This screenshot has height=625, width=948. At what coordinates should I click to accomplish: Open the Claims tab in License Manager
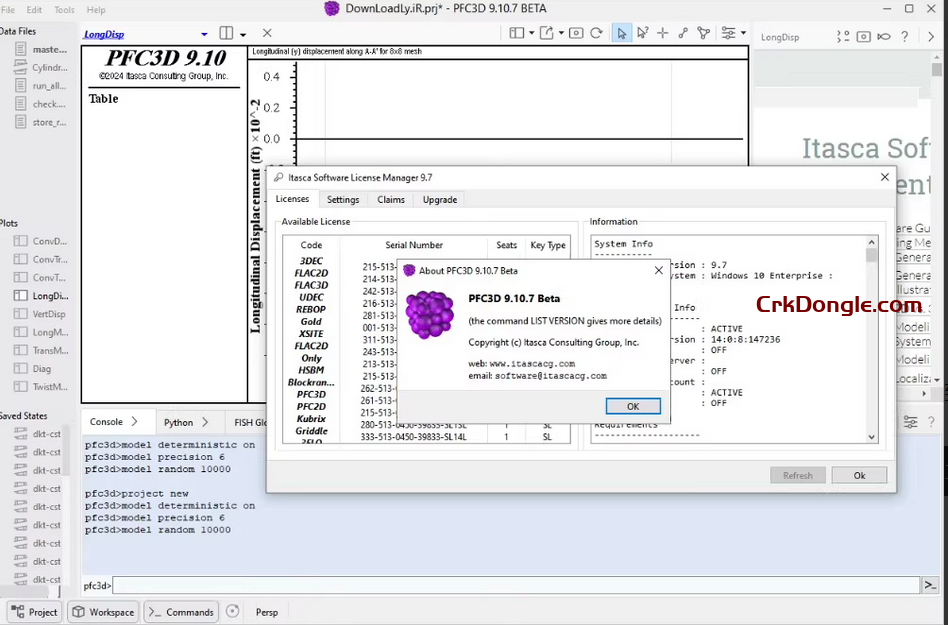[391, 199]
